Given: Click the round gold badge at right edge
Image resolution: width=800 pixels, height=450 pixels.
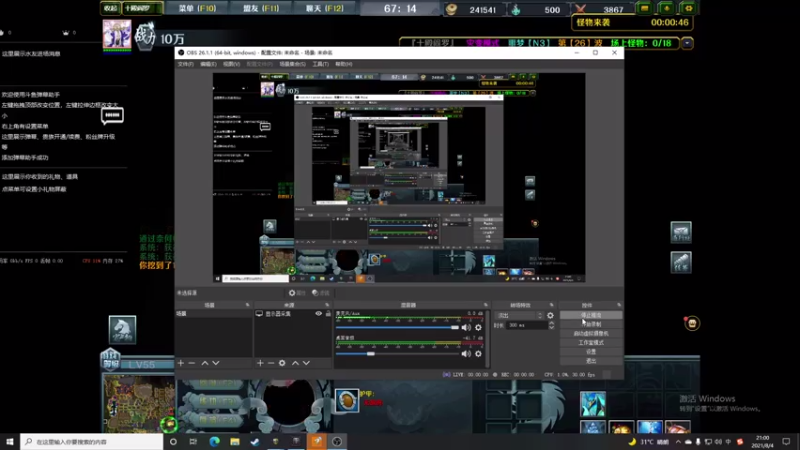Looking at the screenshot, I should pyautogui.click(x=692, y=323).
